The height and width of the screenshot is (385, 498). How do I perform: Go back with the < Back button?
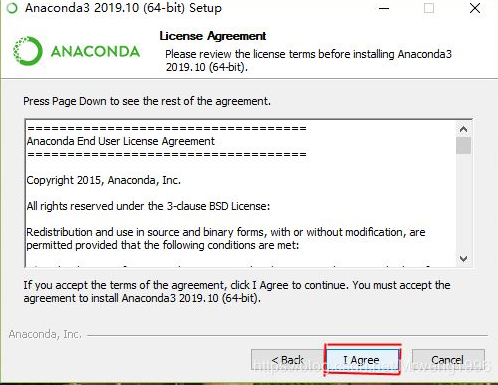tap(287, 360)
